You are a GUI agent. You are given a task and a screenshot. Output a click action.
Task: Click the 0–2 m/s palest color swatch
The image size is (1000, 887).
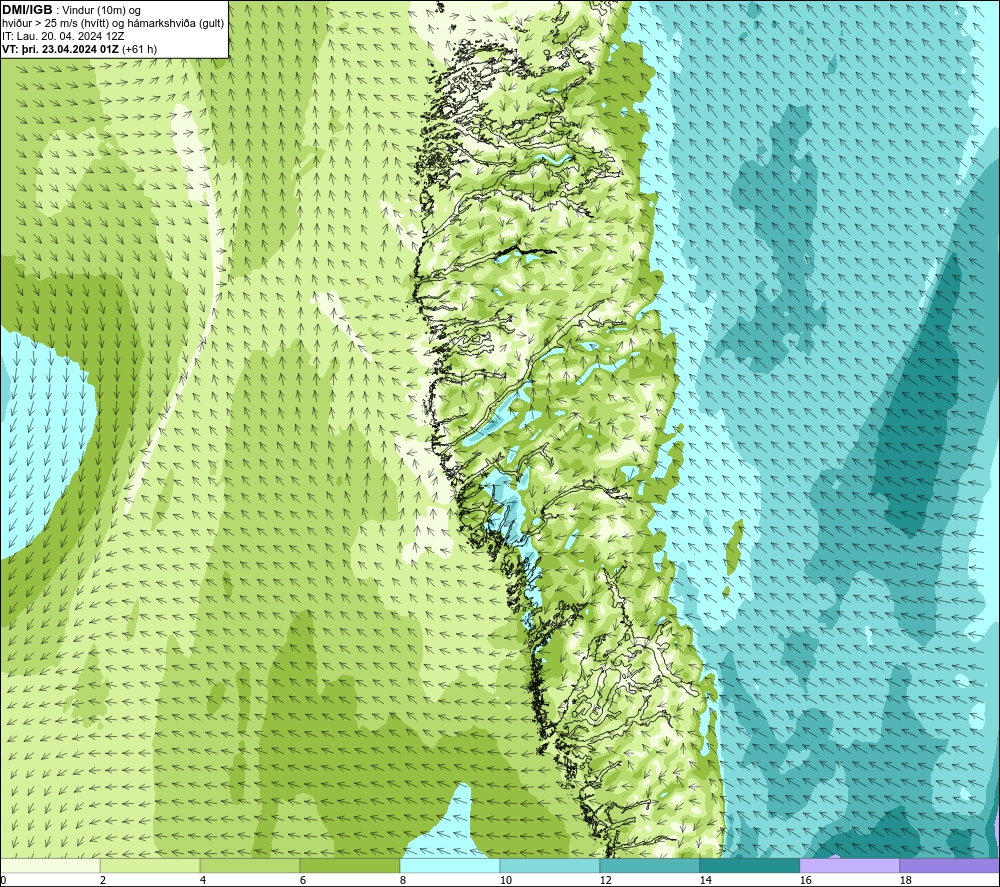[50, 866]
